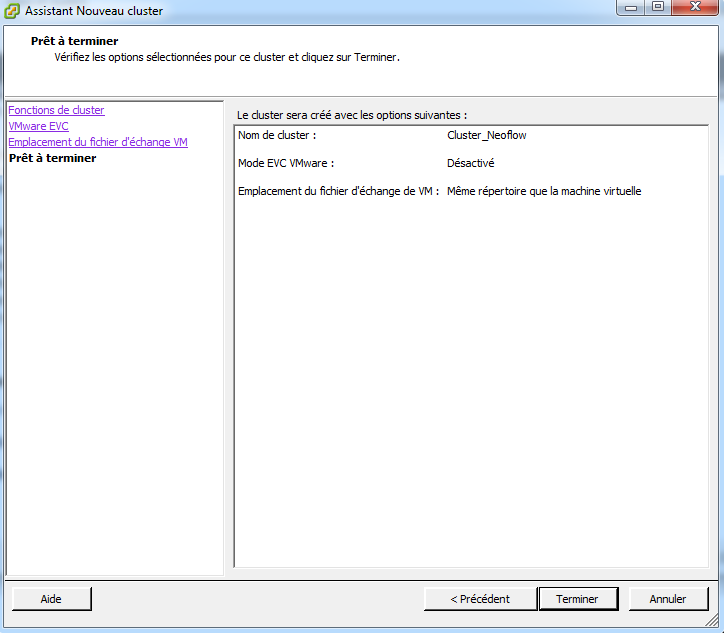This screenshot has height=633, width=724.
Task: Click the Aide button
Action: click(x=52, y=599)
